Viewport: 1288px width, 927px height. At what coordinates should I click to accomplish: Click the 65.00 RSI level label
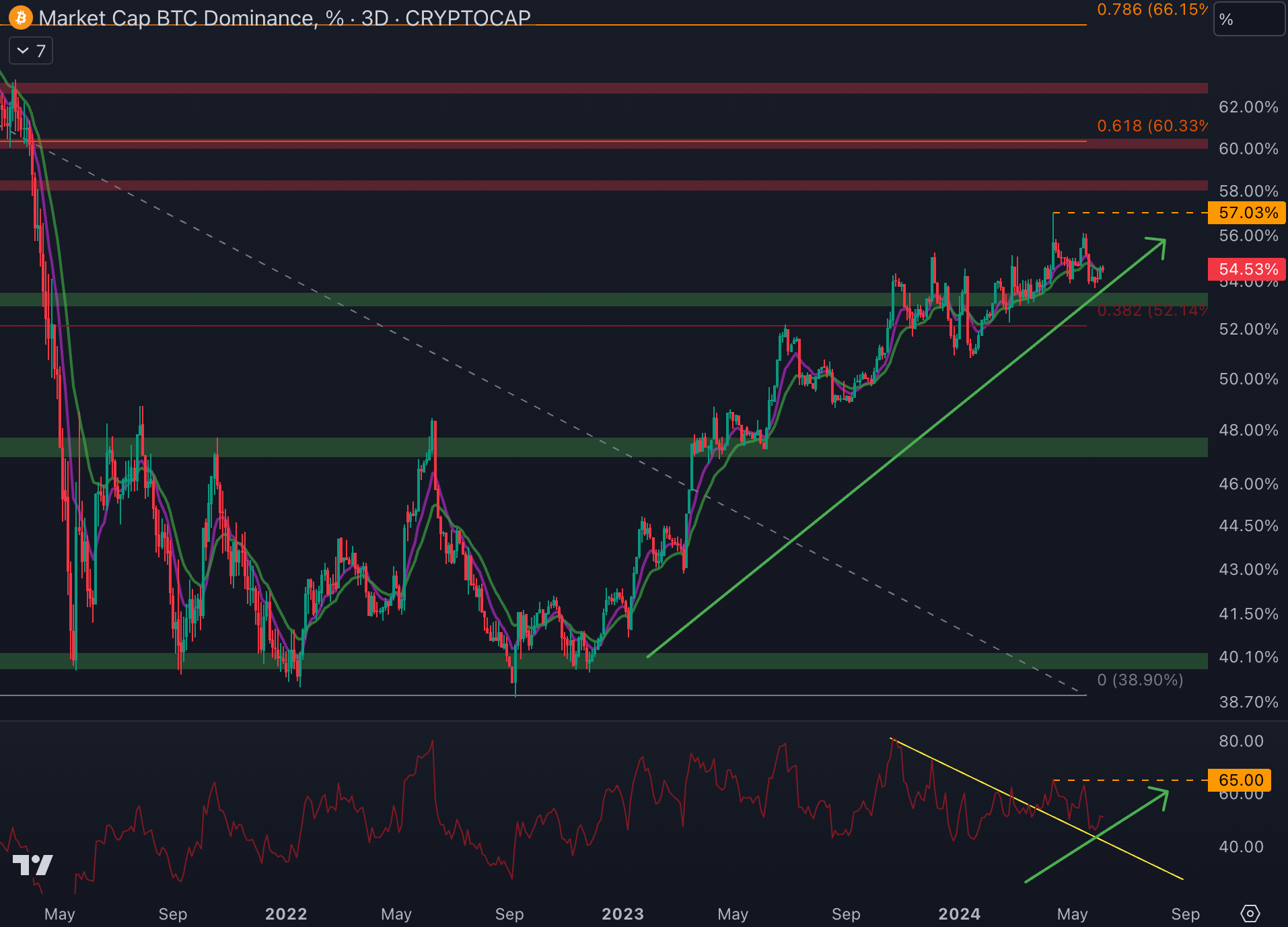1240,780
